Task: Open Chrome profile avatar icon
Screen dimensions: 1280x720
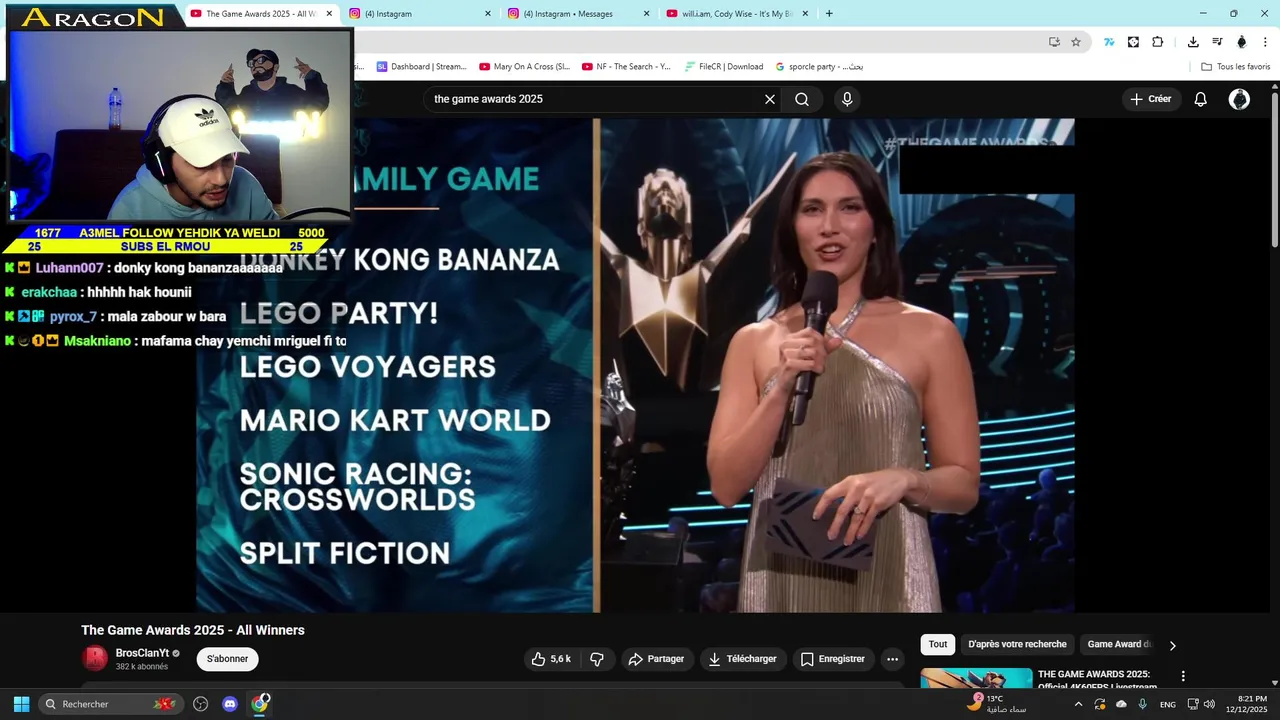Action: click(1242, 42)
